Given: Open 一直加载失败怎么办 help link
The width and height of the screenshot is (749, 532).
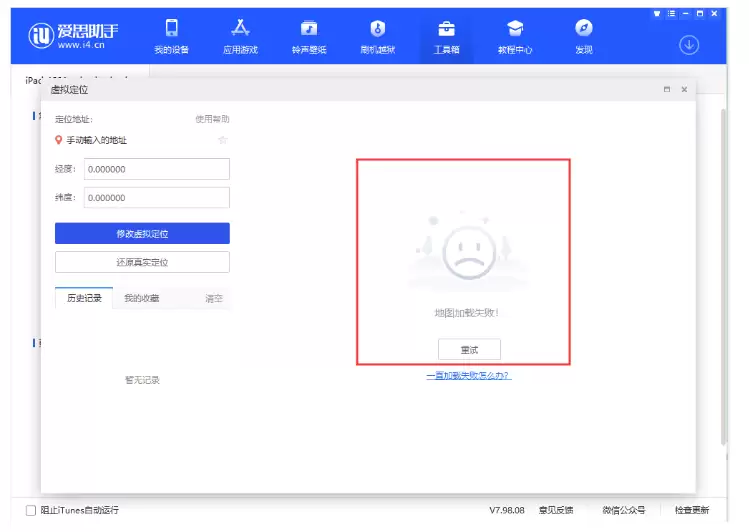Looking at the screenshot, I should click(469, 375).
